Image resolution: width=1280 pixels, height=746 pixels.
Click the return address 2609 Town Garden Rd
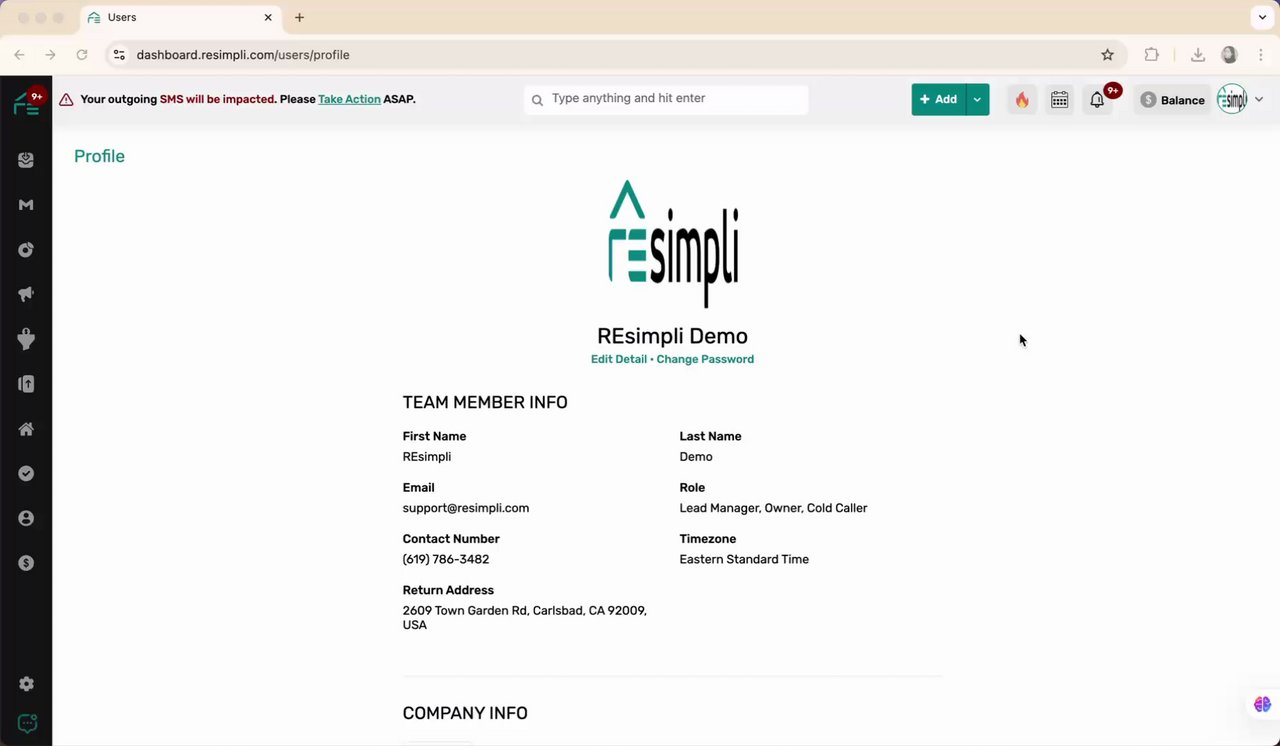tap(524, 618)
